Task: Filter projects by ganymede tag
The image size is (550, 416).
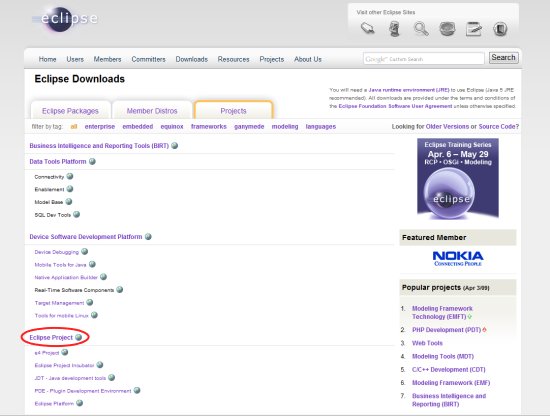Action: 249,126
